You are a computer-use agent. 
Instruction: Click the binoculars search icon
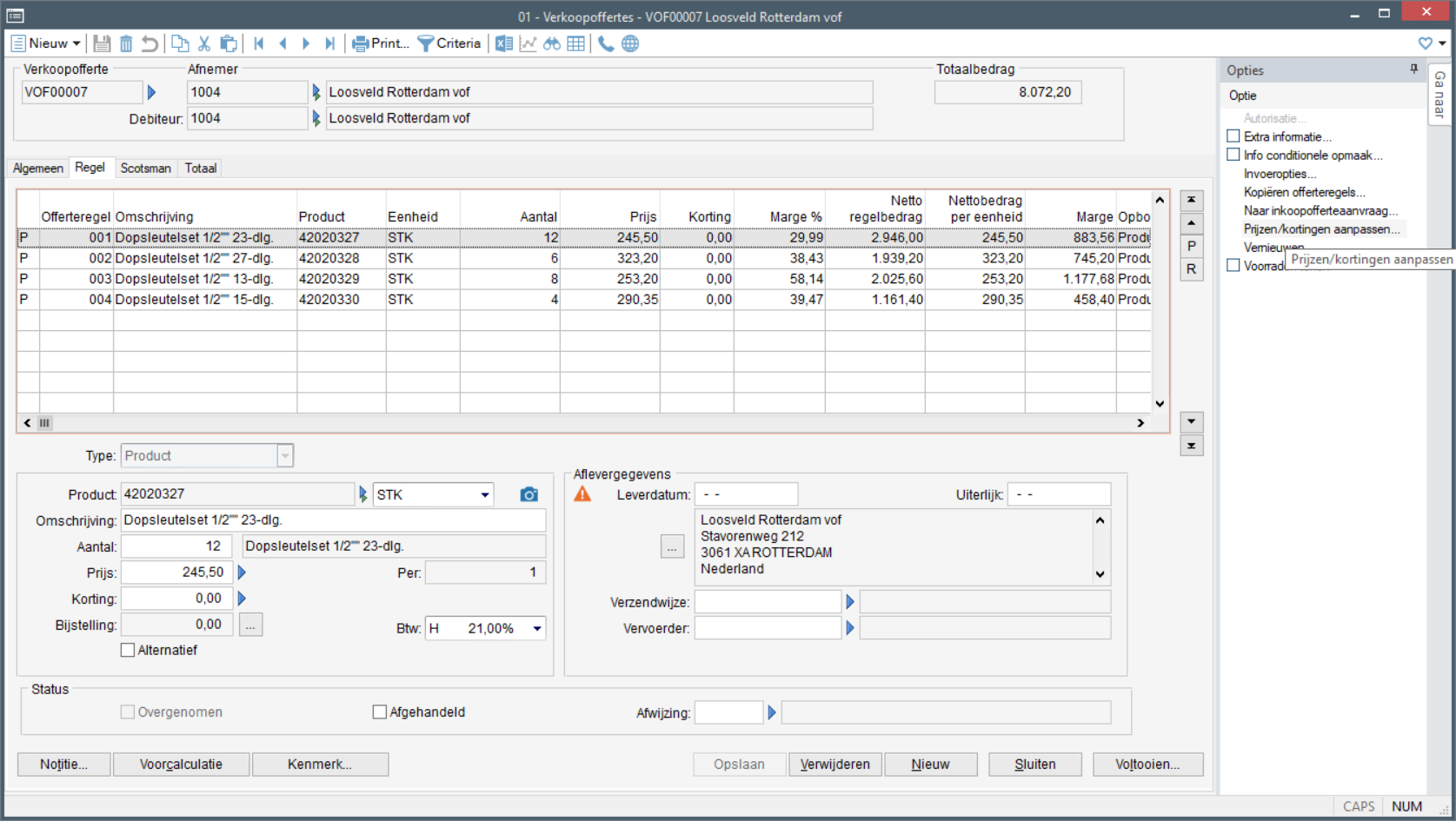point(552,43)
